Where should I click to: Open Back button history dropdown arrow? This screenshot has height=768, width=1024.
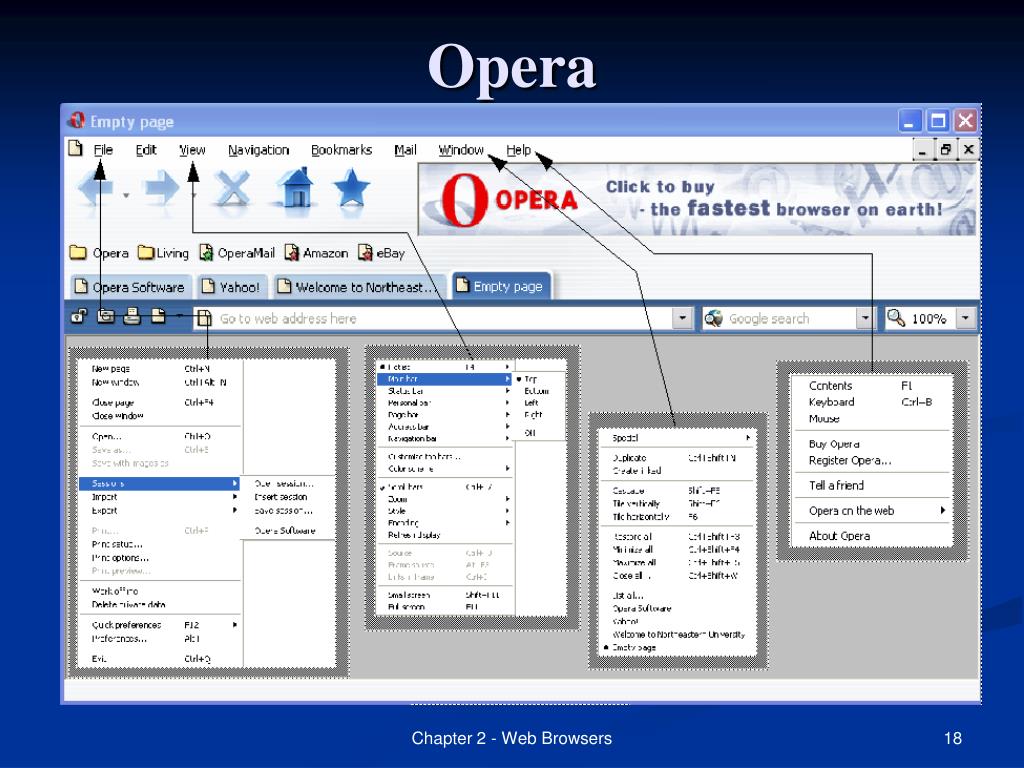[x=126, y=195]
